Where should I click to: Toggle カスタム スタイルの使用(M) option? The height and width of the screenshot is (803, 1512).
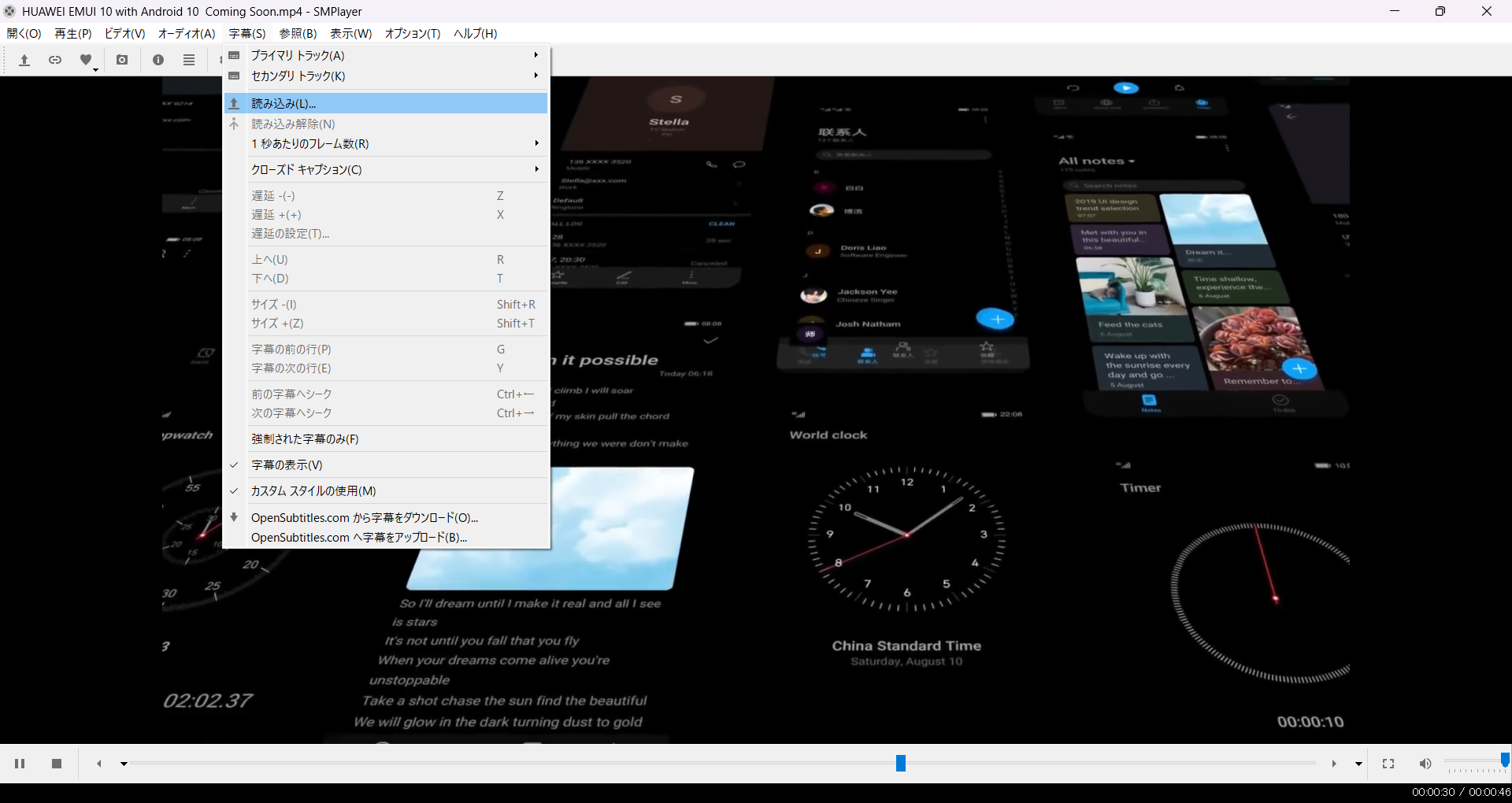(313, 491)
